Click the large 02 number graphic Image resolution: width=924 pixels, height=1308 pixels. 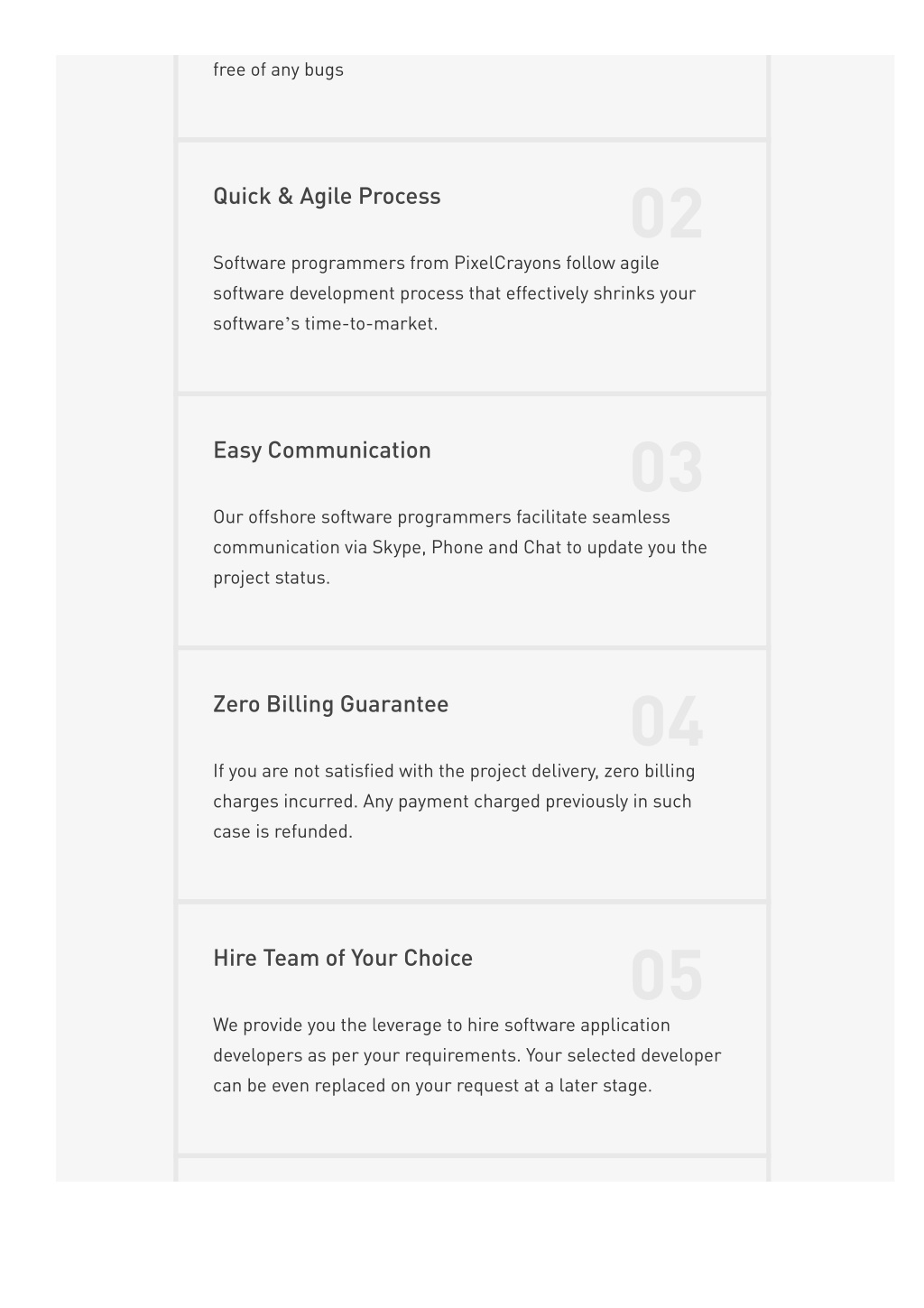[667, 215]
